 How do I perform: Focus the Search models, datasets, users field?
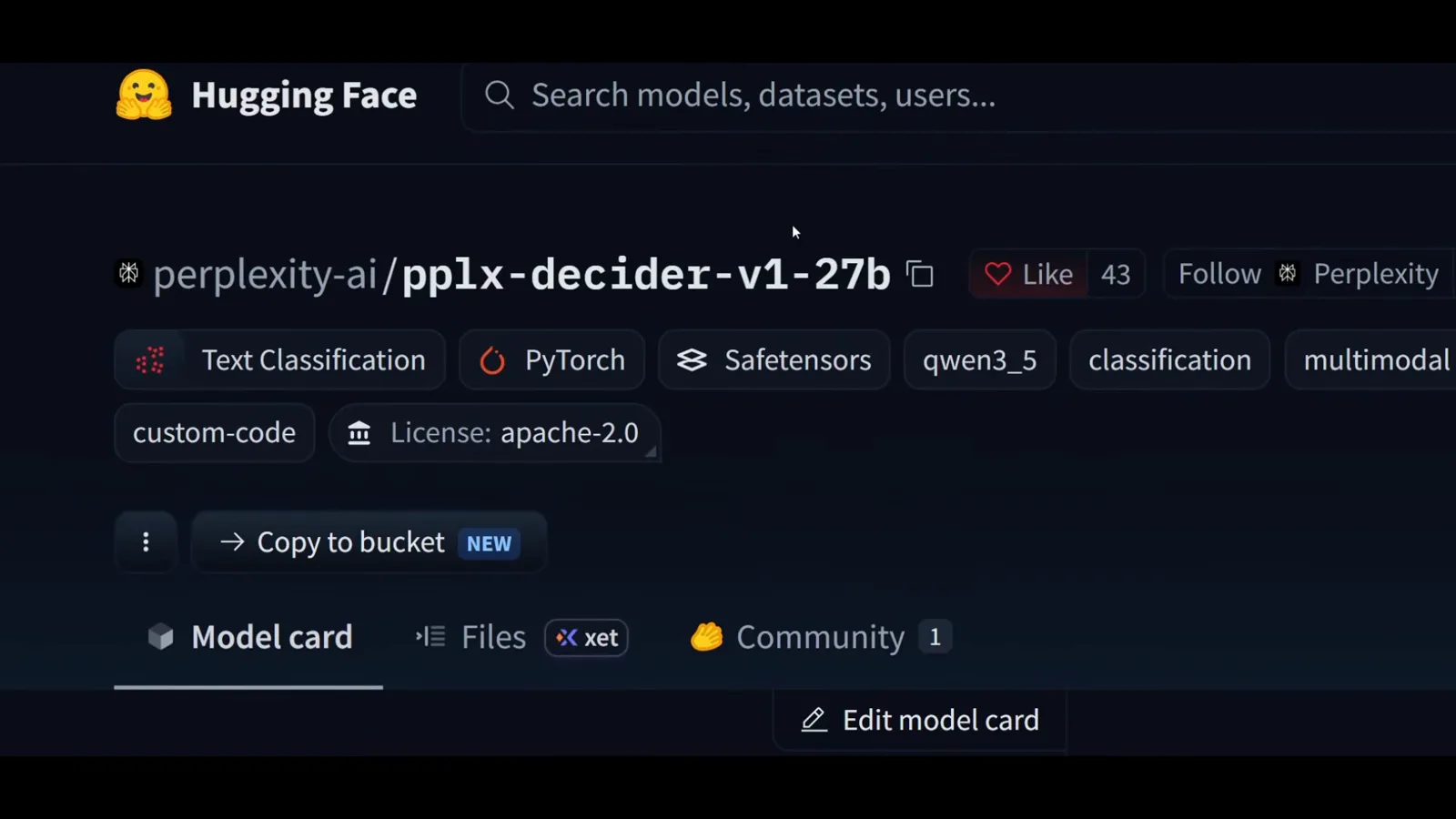(x=960, y=95)
